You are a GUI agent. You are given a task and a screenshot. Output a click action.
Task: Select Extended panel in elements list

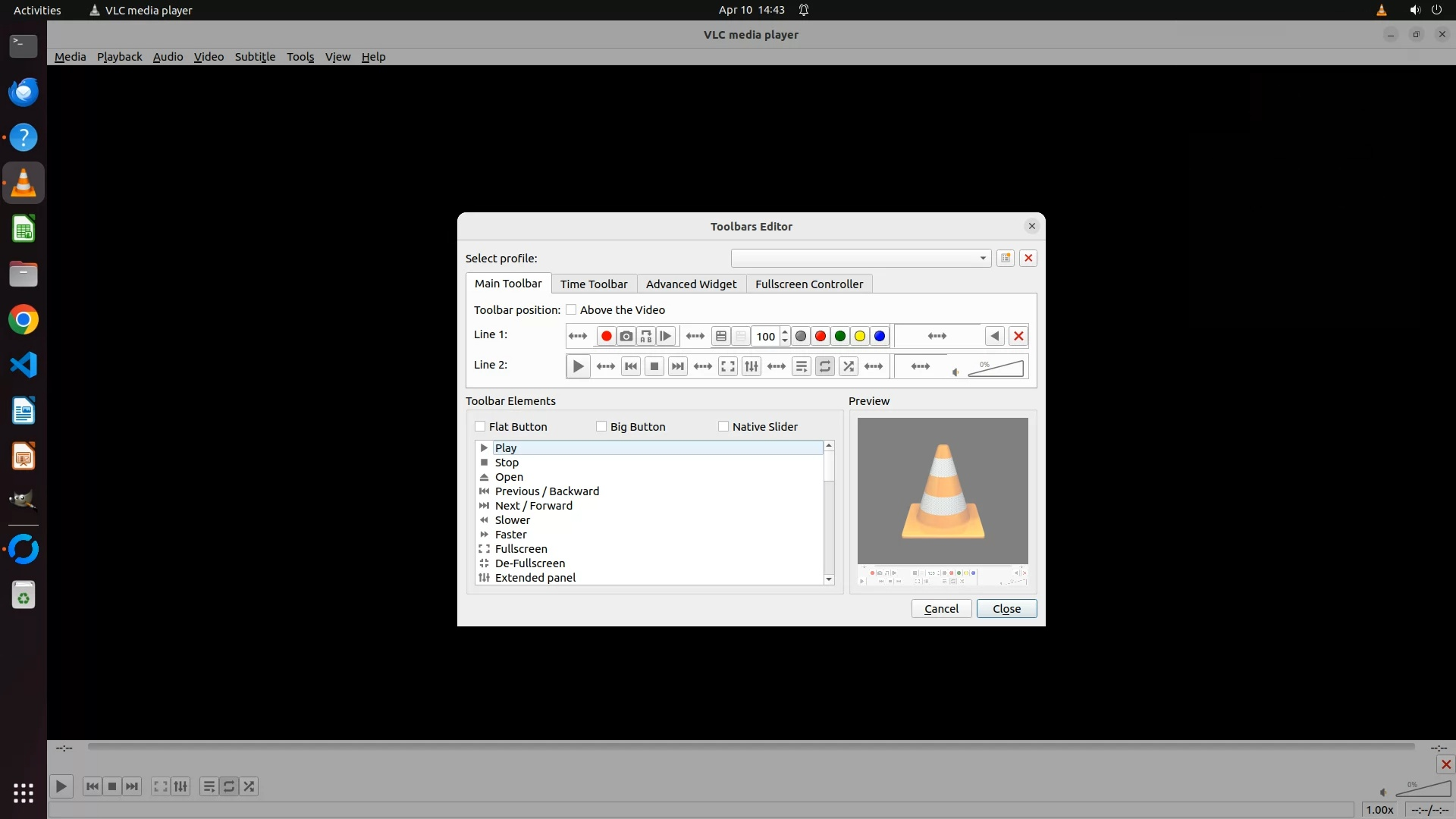[535, 577]
